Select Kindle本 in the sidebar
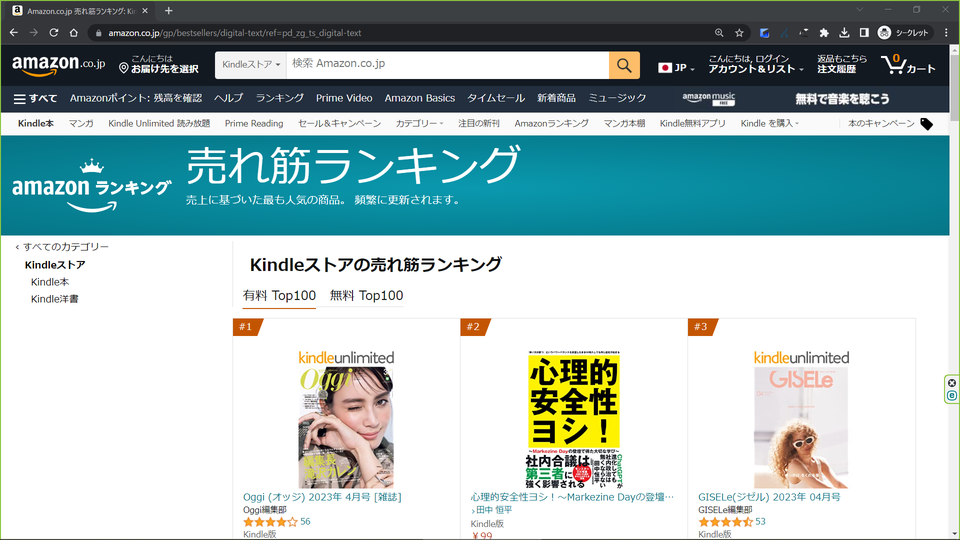 click(x=50, y=282)
